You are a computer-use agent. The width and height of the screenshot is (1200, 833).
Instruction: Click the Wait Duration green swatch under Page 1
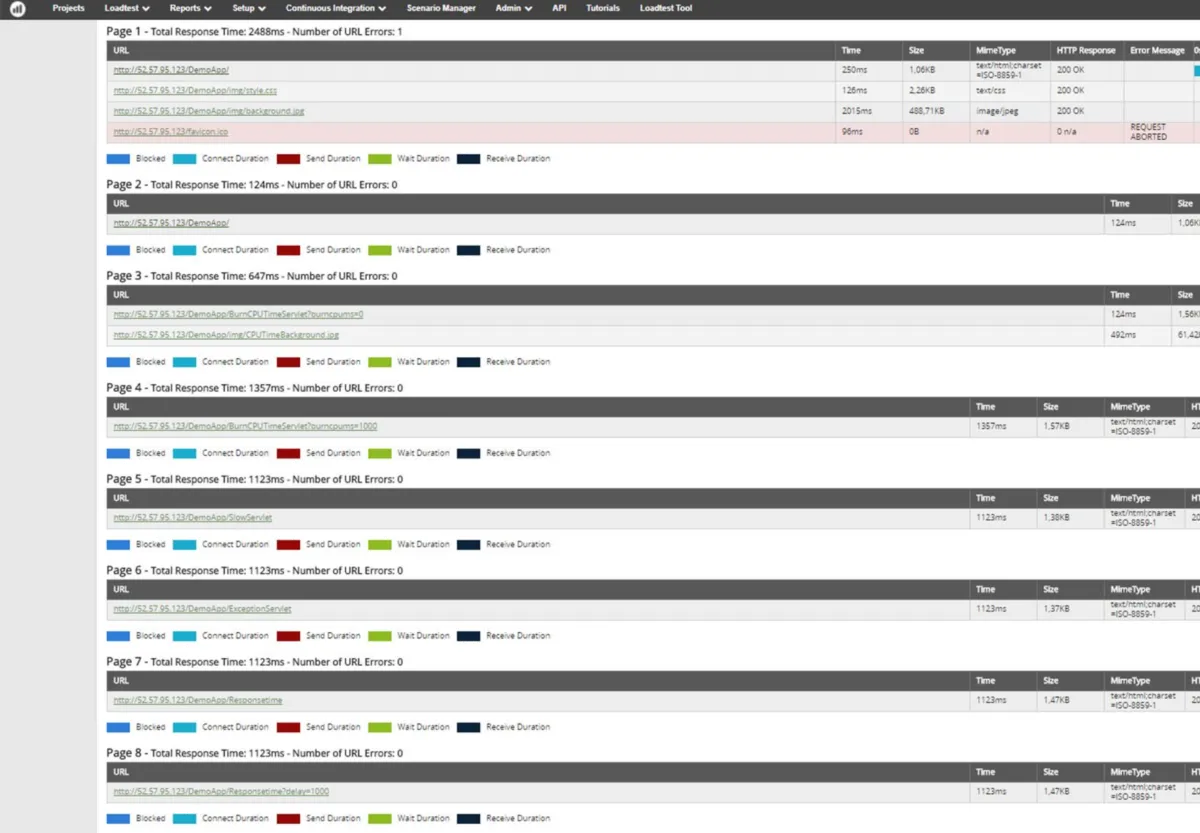pyautogui.click(x=379, y=158)
